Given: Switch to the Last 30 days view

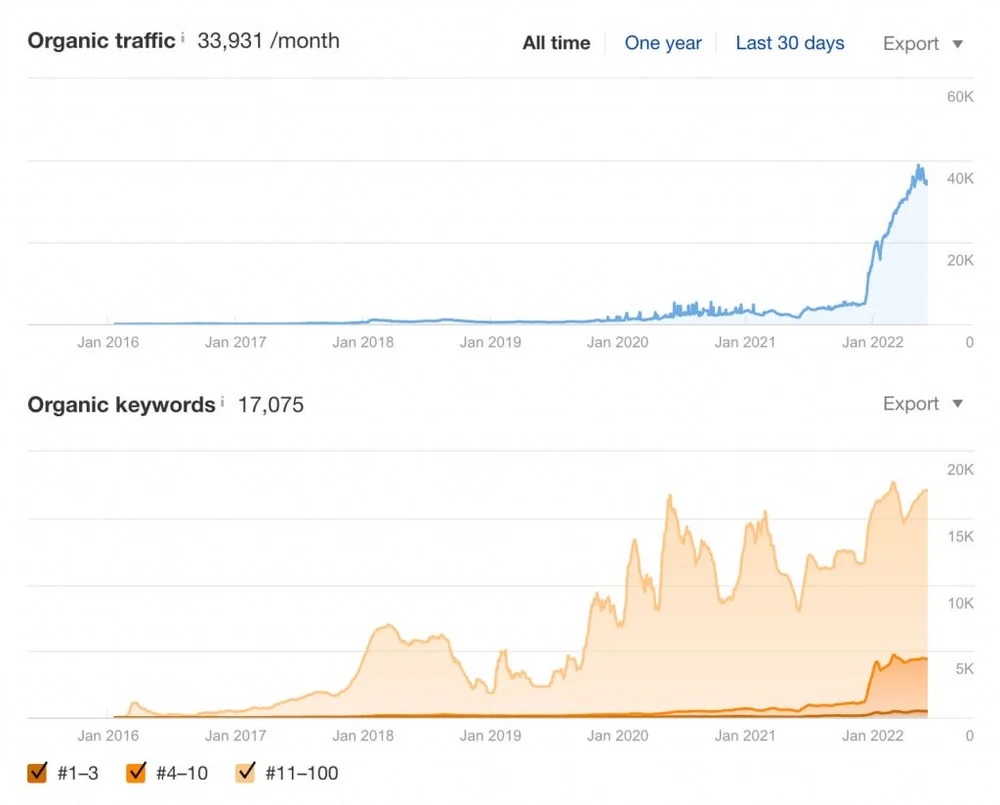Looking at the screenshot, I should tap(790, 43).
